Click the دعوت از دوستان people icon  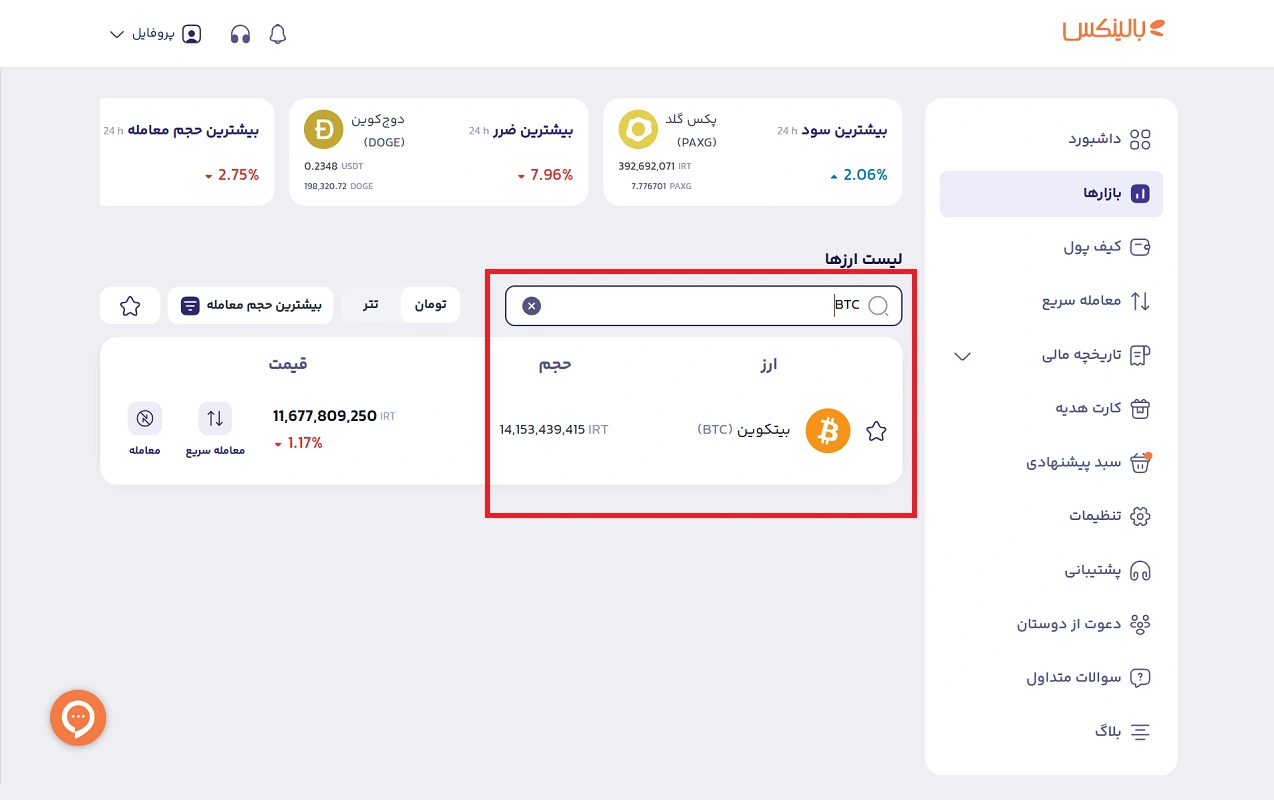coord(1140,624)
